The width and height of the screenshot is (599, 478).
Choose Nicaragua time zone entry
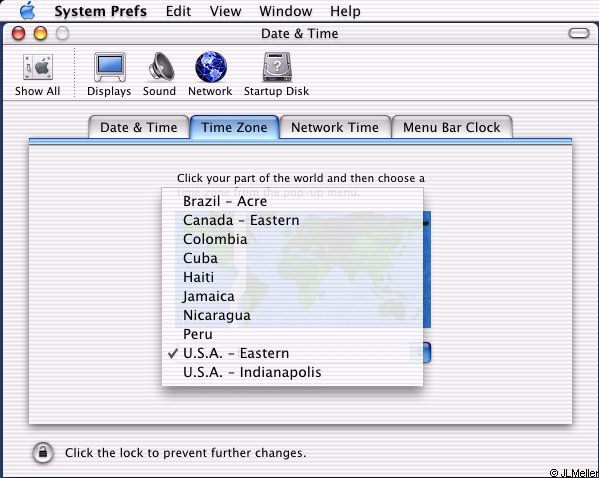pyautogui.click(x=292, y=315)
